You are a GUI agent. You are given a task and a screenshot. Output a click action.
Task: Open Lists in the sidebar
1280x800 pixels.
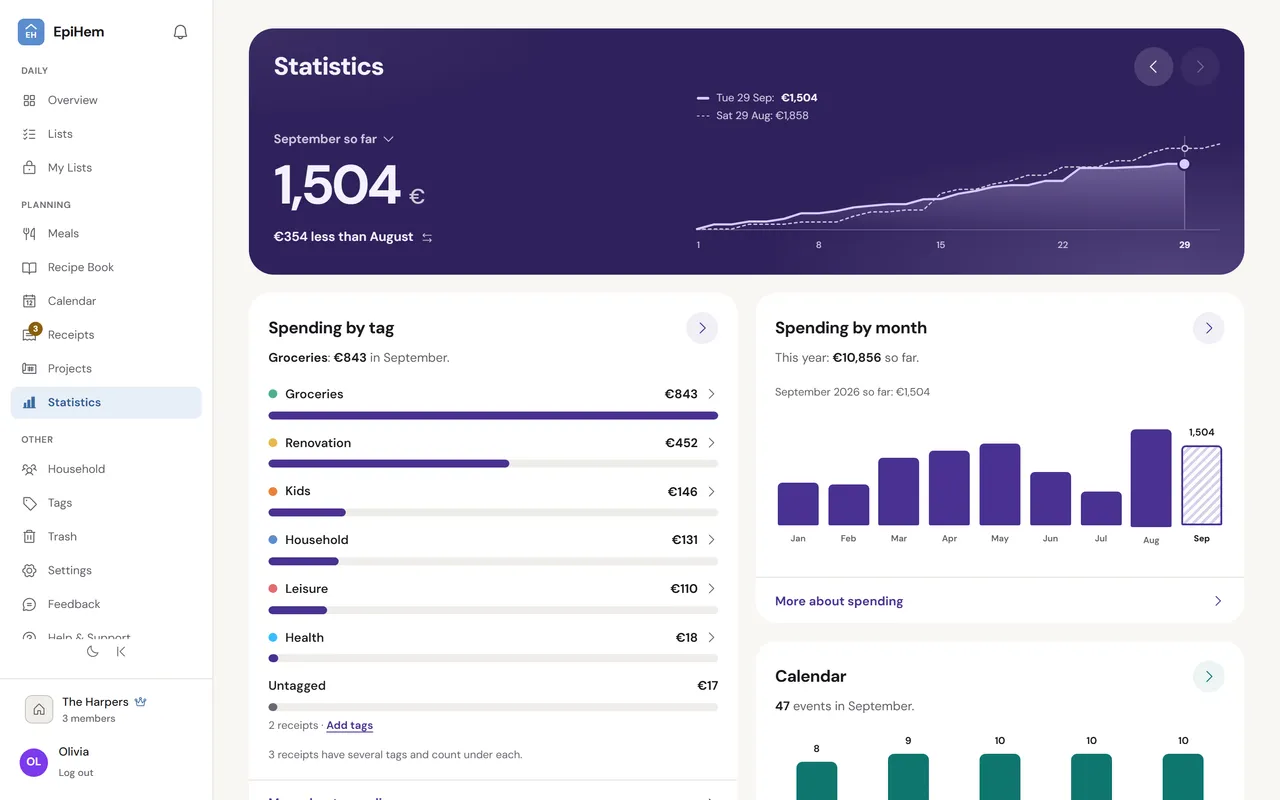106,134
